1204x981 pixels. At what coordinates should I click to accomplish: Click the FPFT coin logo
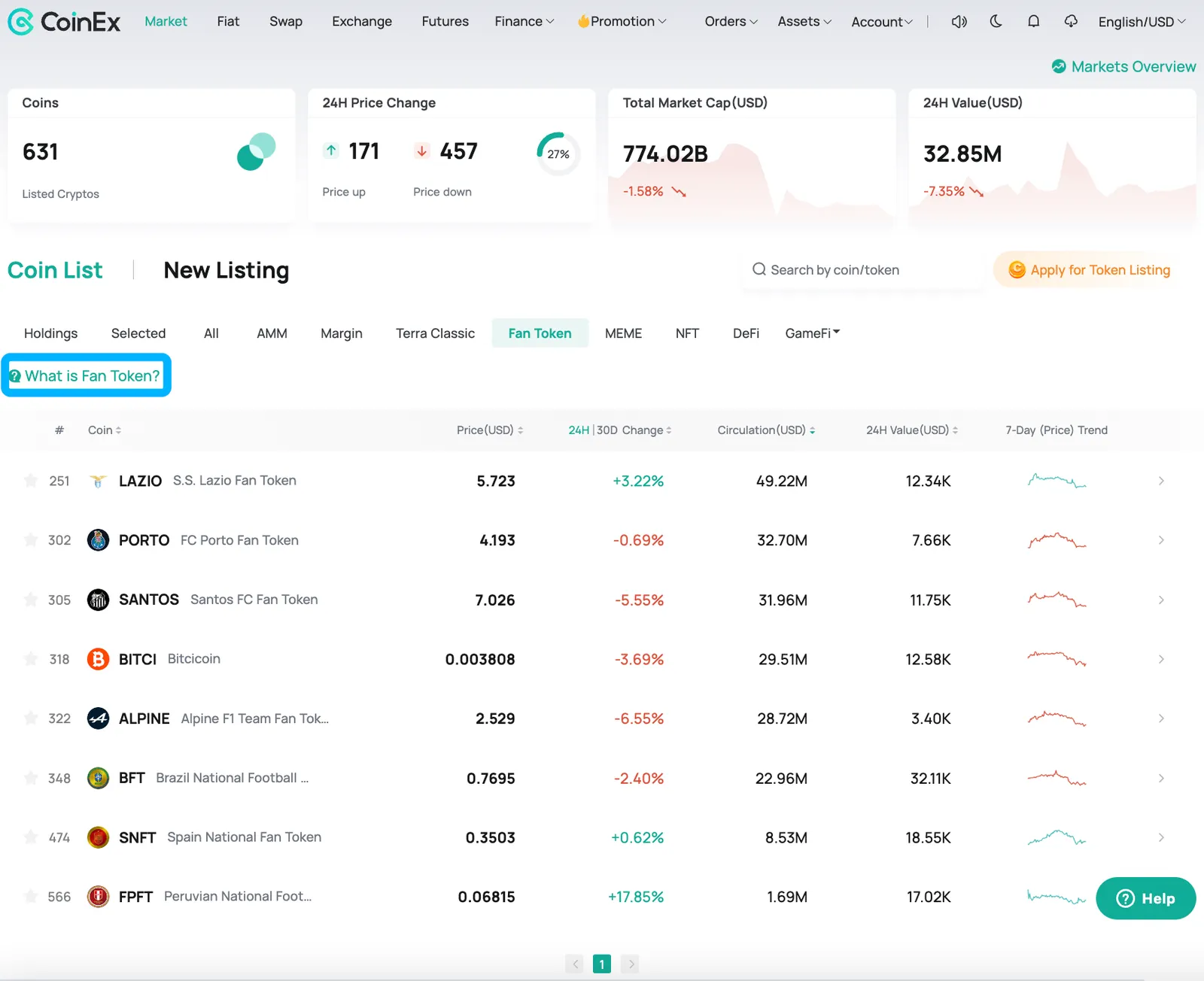point(98,897)
